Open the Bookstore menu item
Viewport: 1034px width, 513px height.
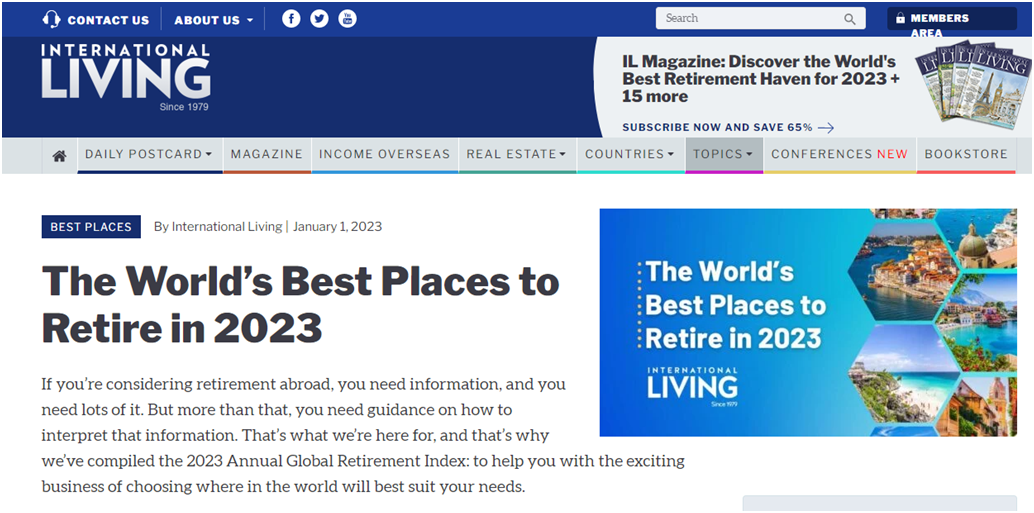coord(966,154)
